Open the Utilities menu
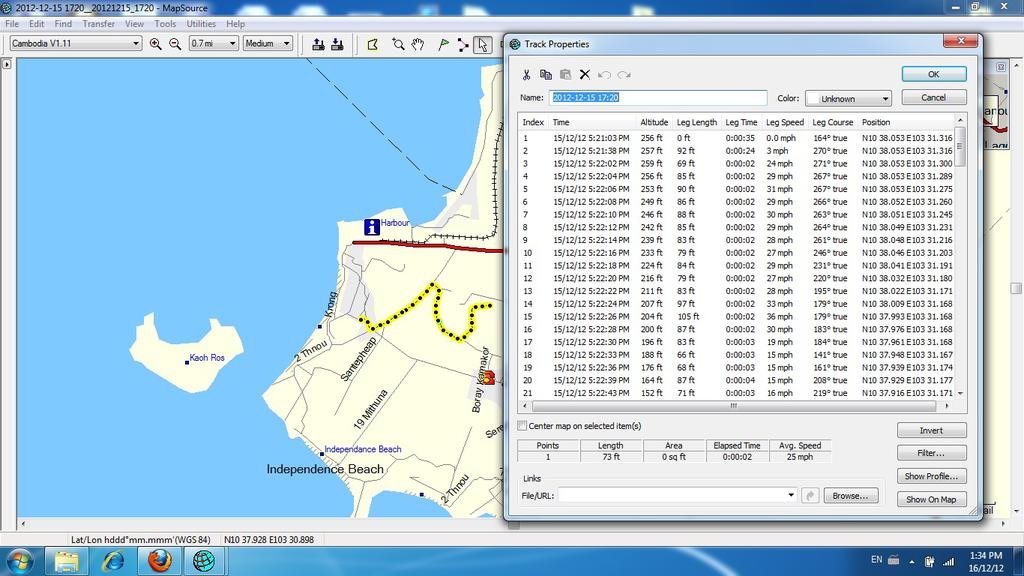This screenshot has height=576, width=1024. [201, 24]
